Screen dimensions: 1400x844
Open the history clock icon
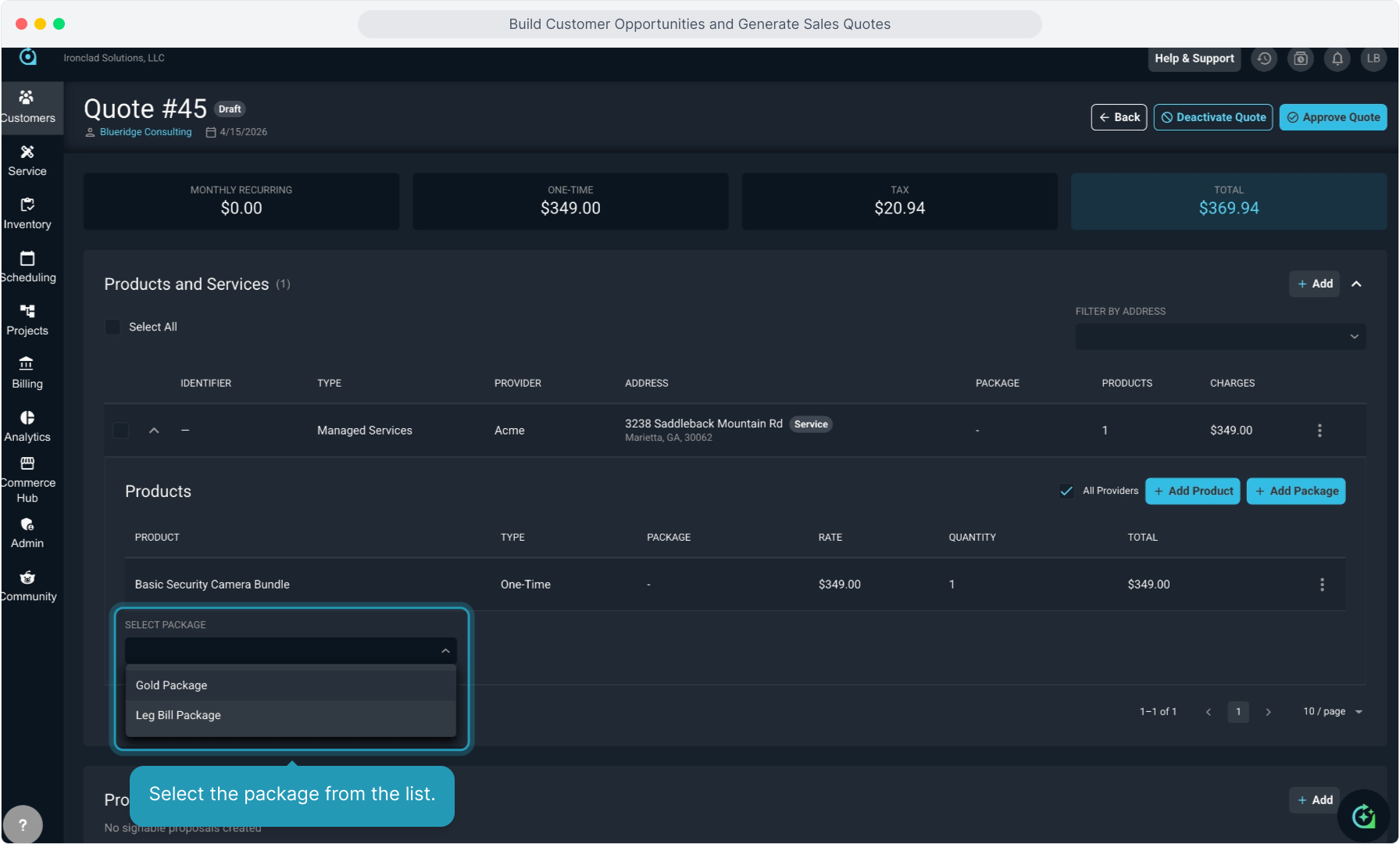[1264, 59]
